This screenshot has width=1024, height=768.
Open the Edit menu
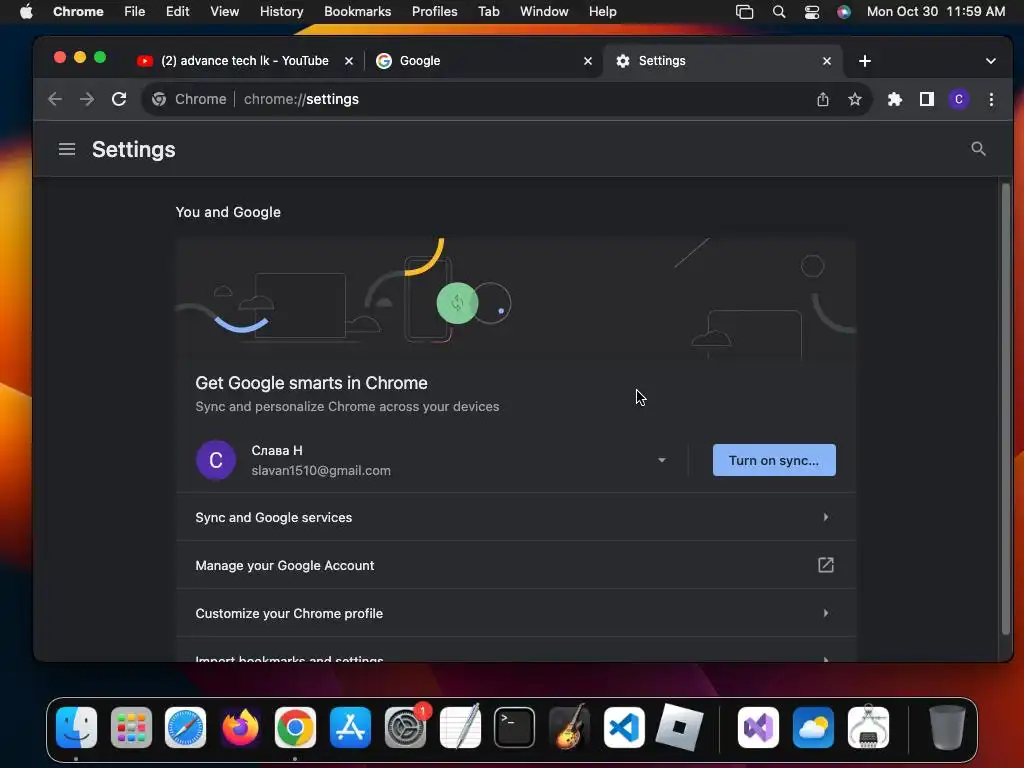pyautogui.click(x=177, y=12)
